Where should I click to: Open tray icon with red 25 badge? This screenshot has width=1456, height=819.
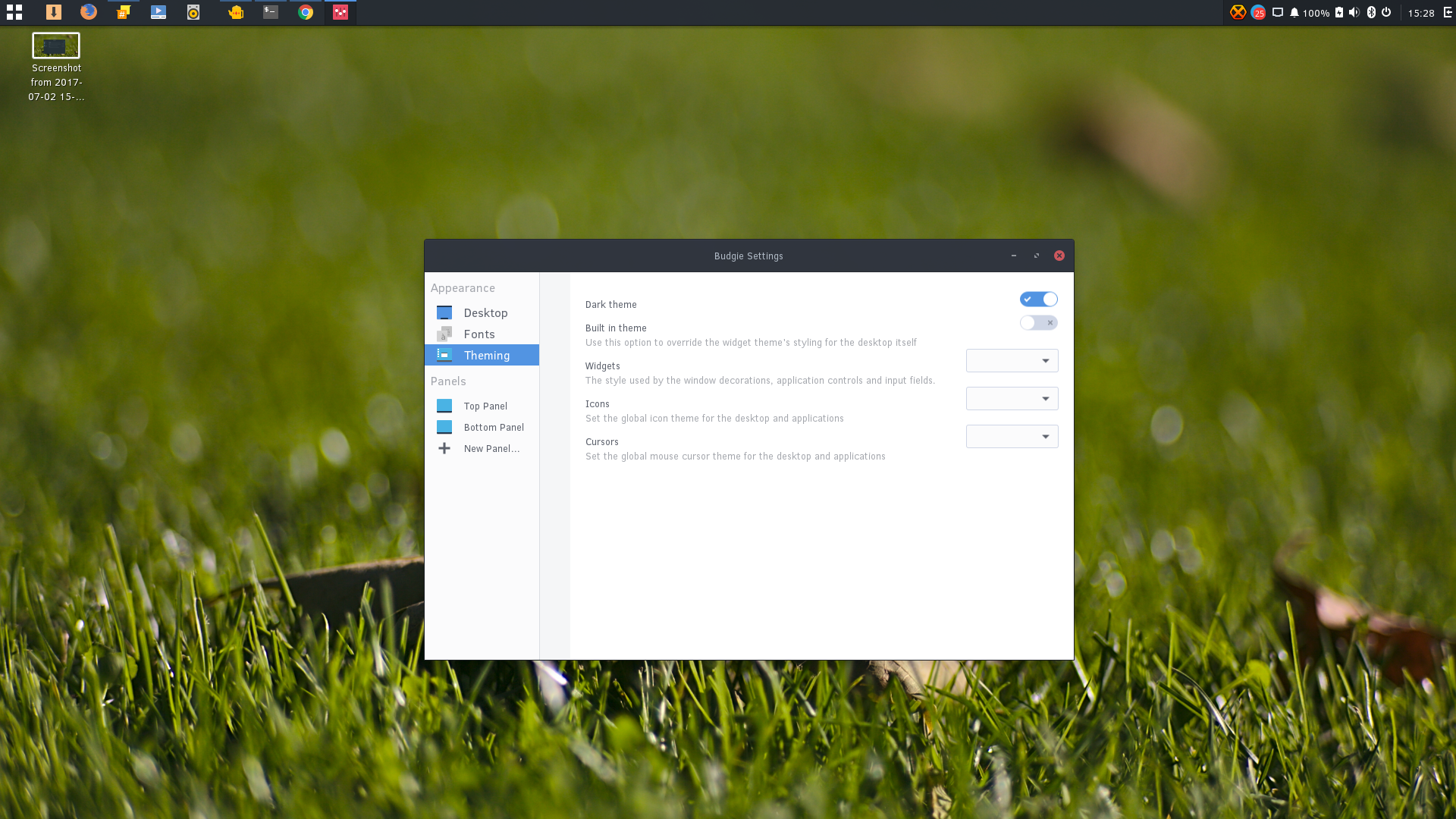coord(1258,12)
